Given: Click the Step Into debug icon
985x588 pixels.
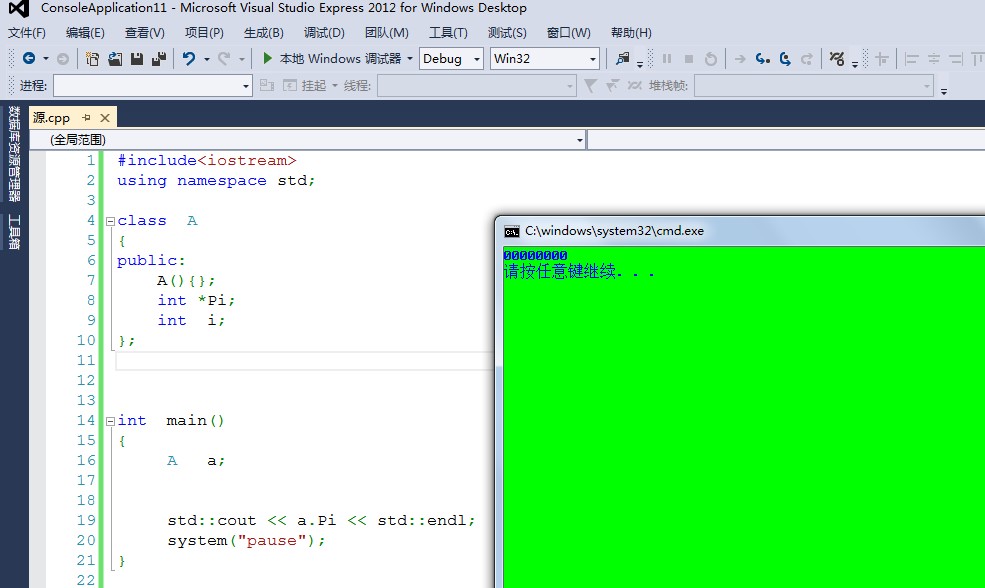Looking at the screenshot, I should click(x=762, y=59).
